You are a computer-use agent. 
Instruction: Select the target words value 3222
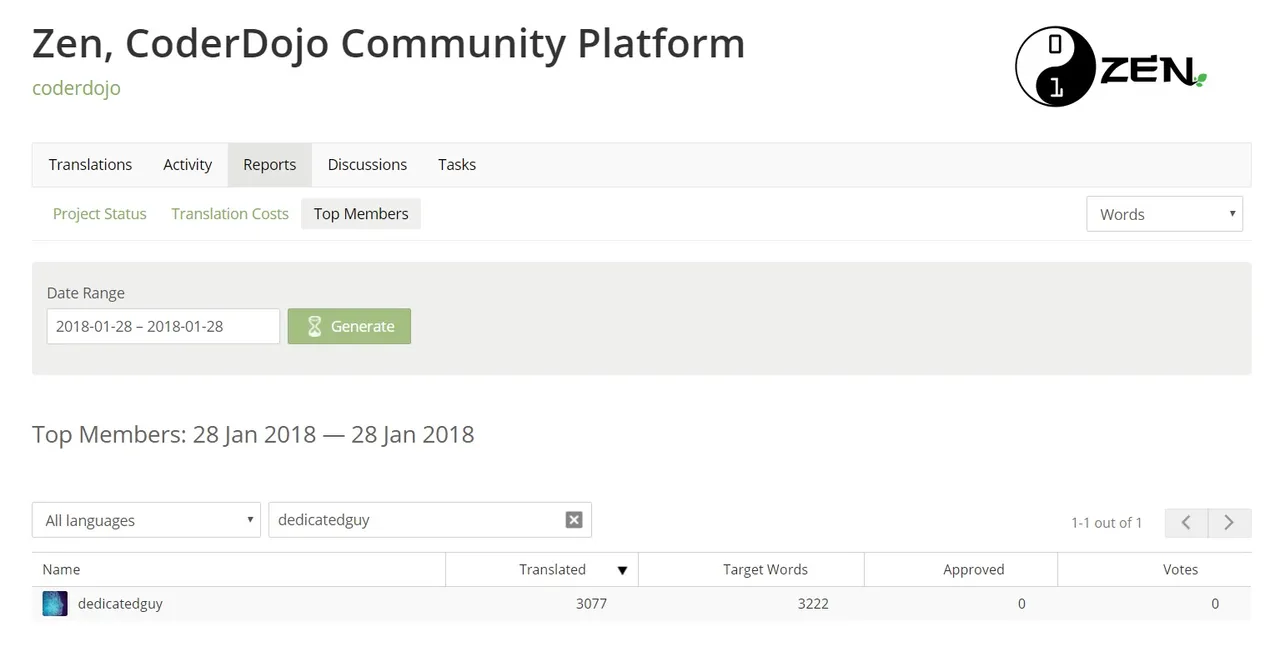[813, 604]
